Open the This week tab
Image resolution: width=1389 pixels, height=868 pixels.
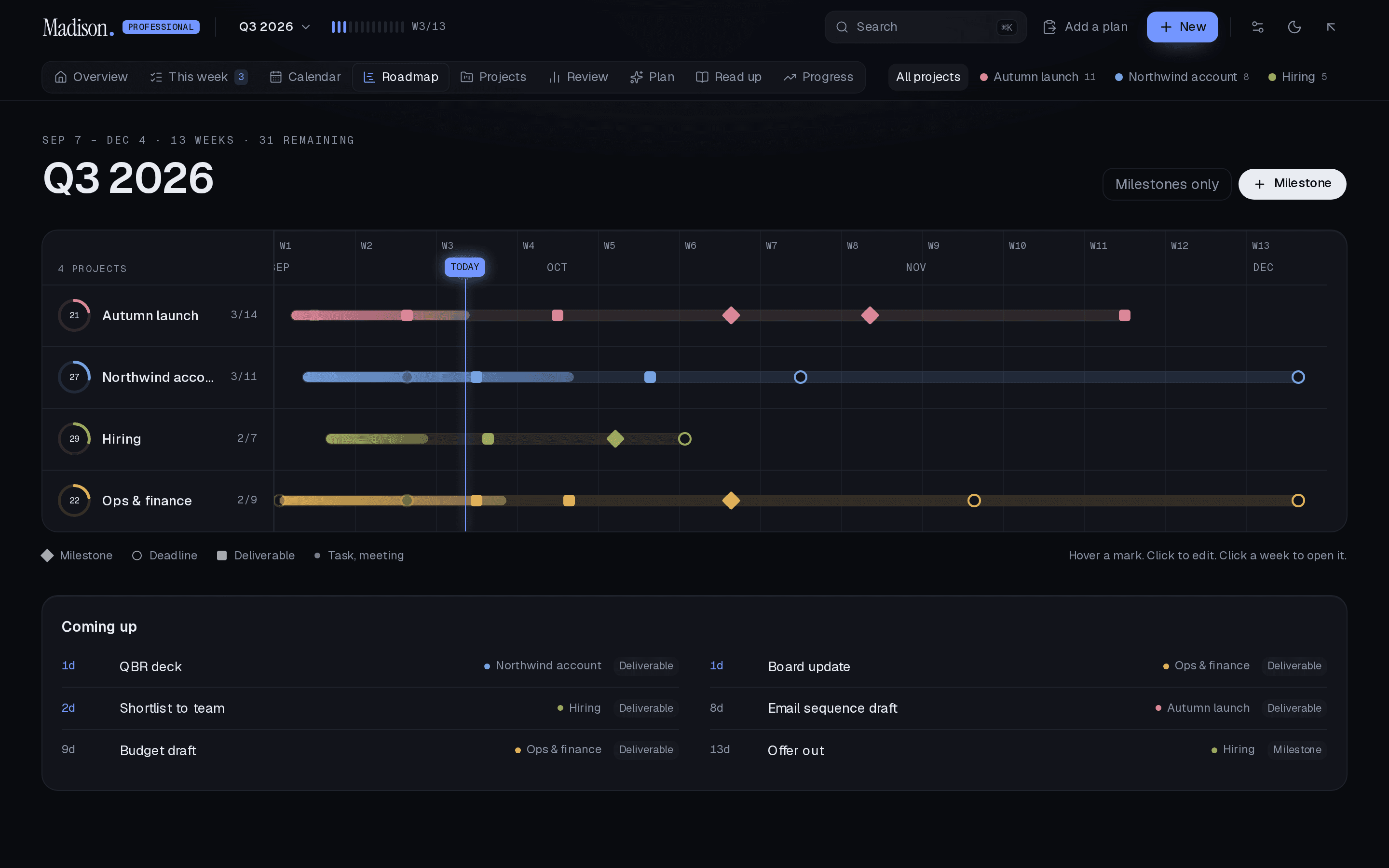coord(199,77)
